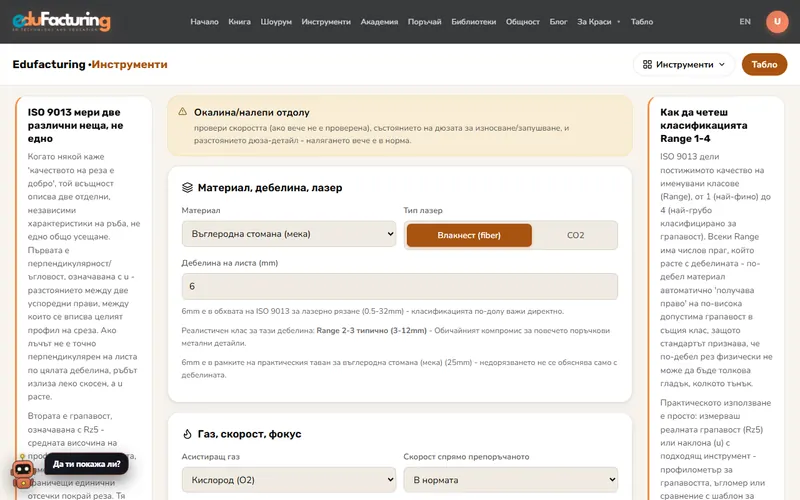Open the Скорост dropdown showing В нормата

pyautogui.click(x=511, y=480)
